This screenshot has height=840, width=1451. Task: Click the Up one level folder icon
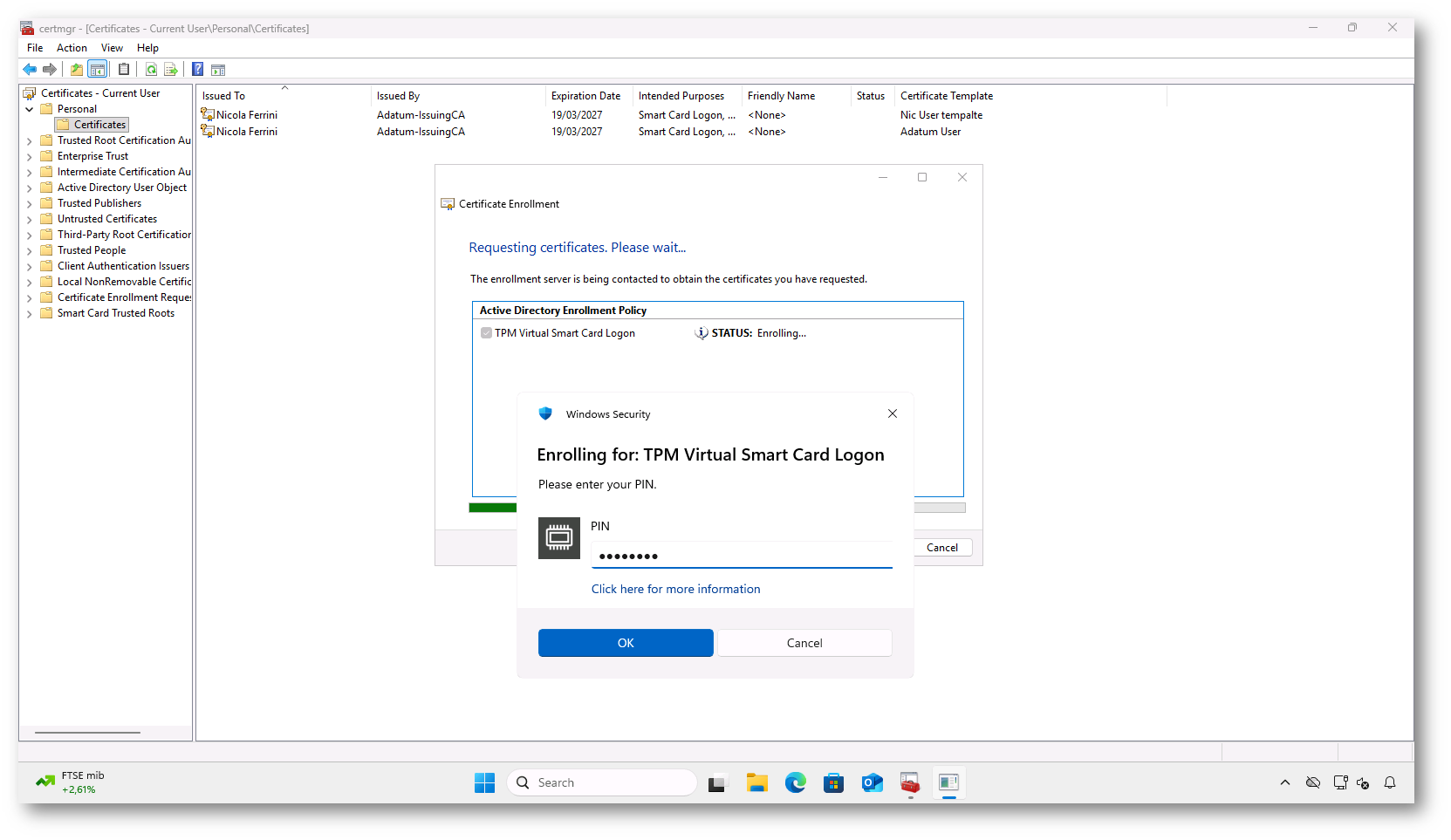pyautogui.click(x=77, y=70)
